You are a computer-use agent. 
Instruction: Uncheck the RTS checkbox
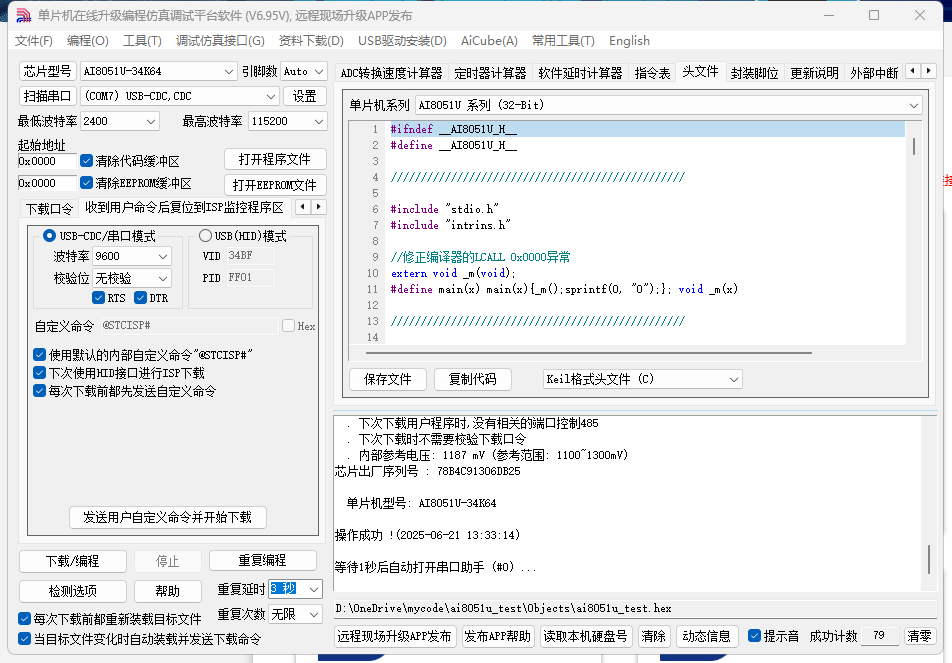tap(98, 298)
